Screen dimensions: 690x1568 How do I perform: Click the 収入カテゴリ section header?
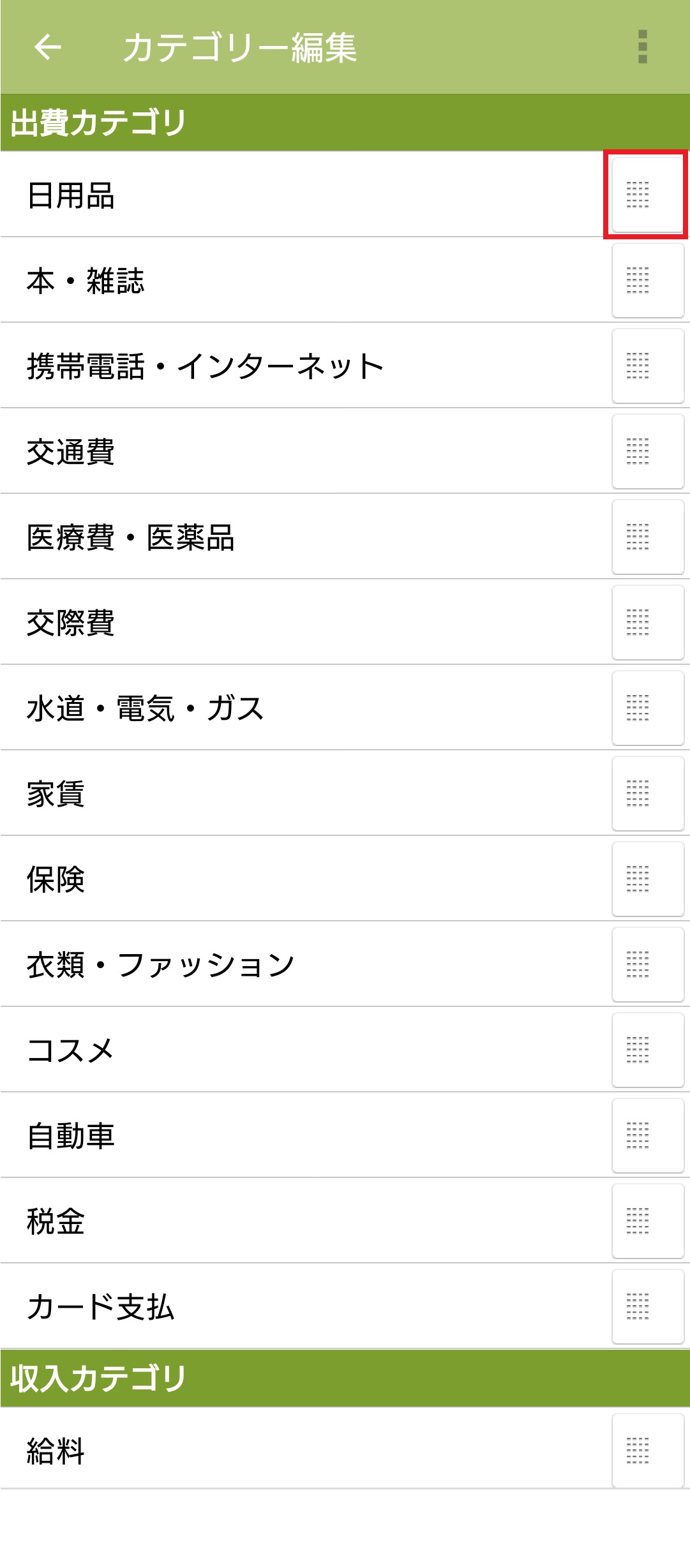click(x=98, y=1378)
